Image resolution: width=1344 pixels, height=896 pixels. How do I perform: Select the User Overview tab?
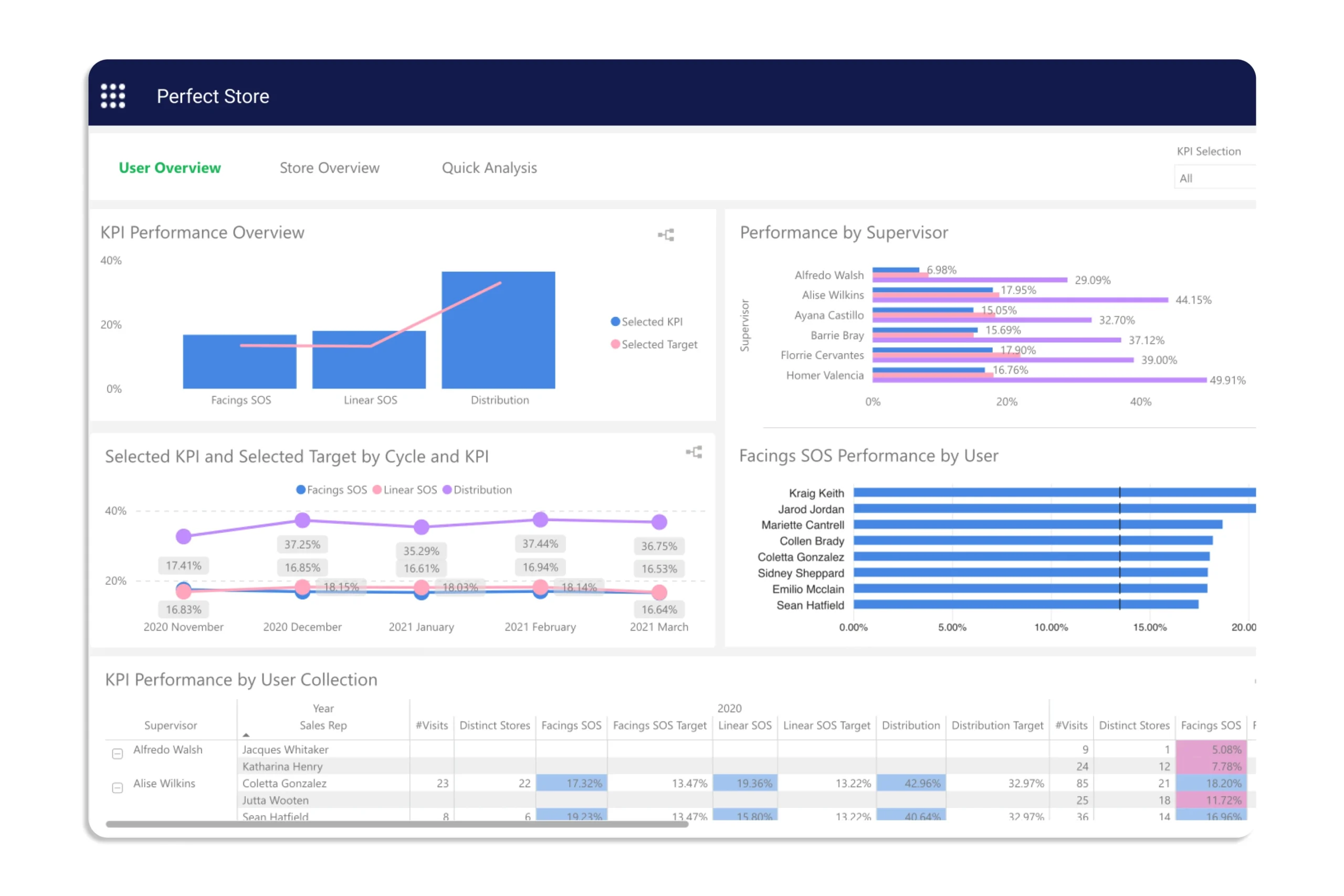tap(170, 168)
